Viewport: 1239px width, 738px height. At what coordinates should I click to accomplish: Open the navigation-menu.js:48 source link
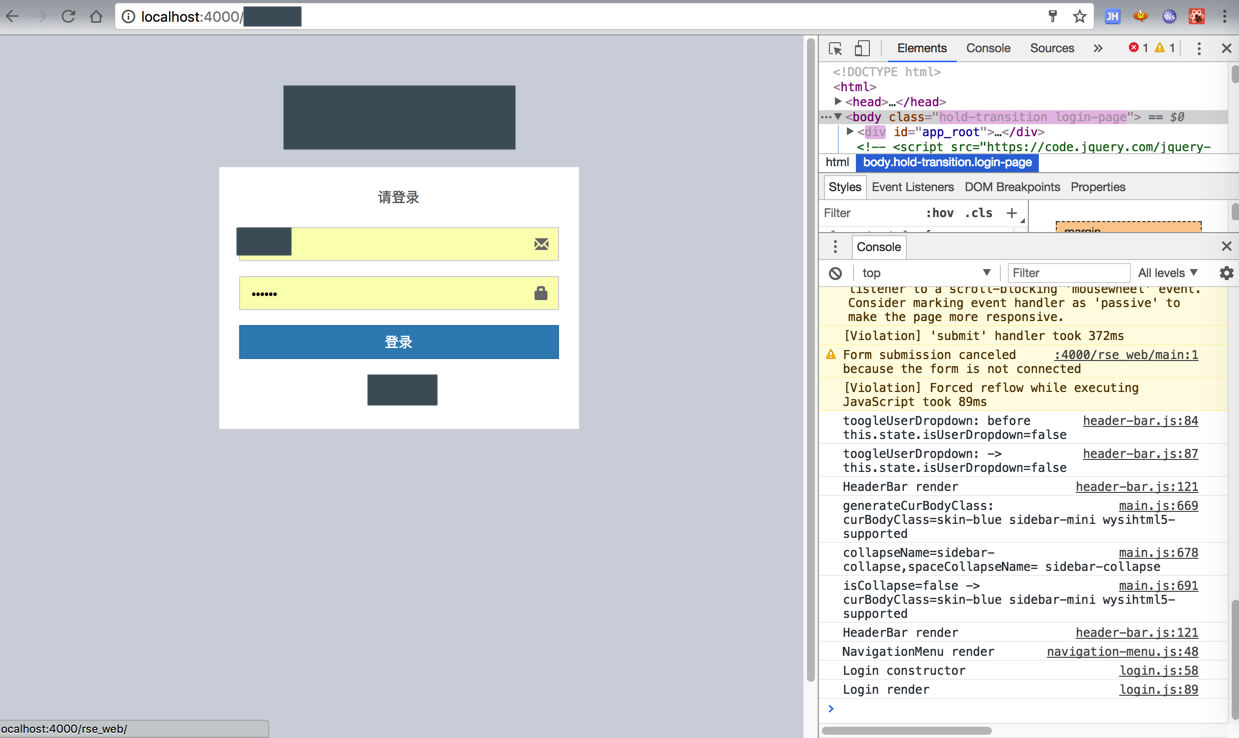(1122, 652)
